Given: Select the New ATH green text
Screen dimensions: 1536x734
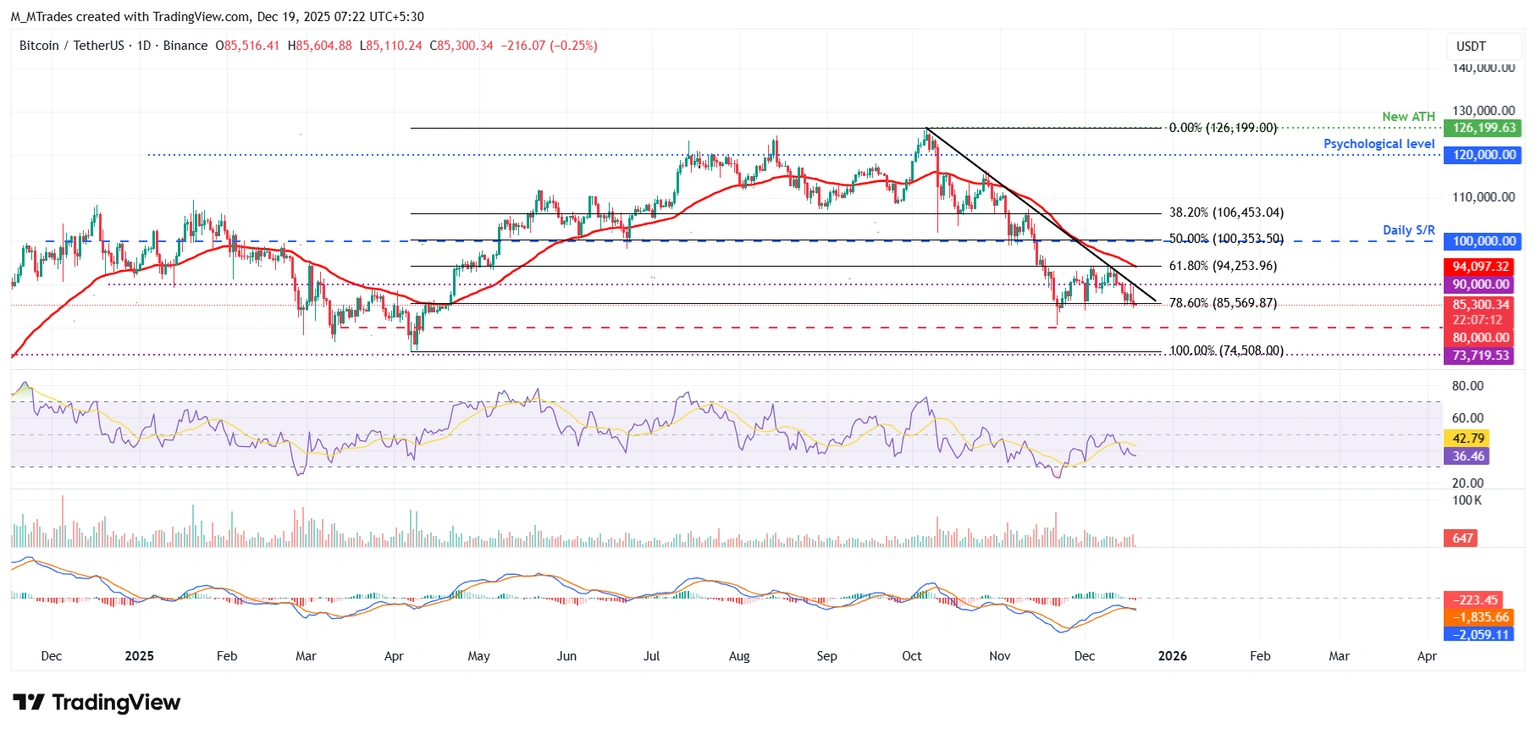Looking at the screenshot, I should (x=1408, y=116).
